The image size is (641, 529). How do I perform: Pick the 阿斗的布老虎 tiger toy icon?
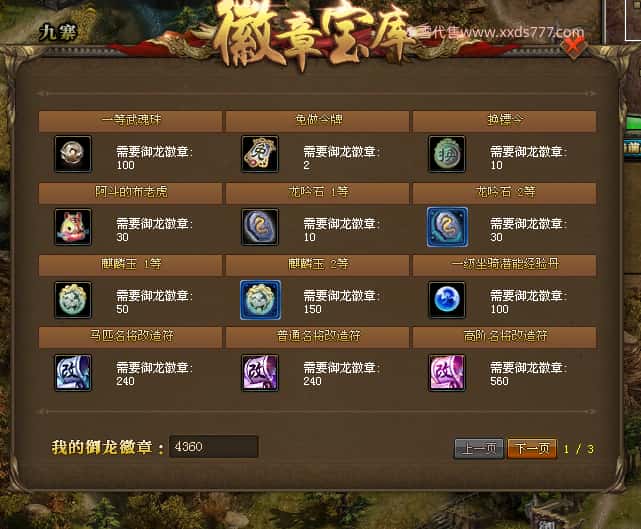tap(73, 227)
